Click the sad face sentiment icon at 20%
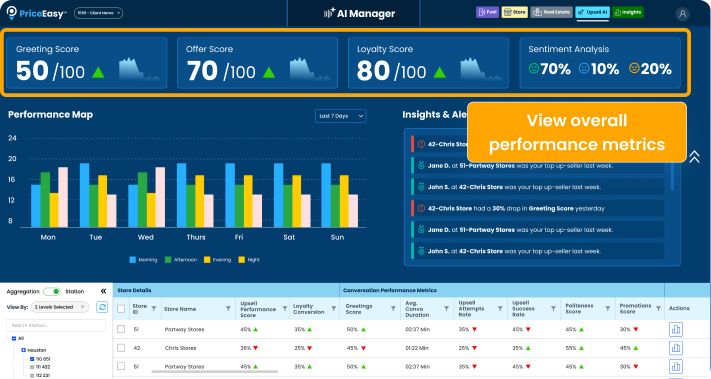 click(x=634, y=68)
